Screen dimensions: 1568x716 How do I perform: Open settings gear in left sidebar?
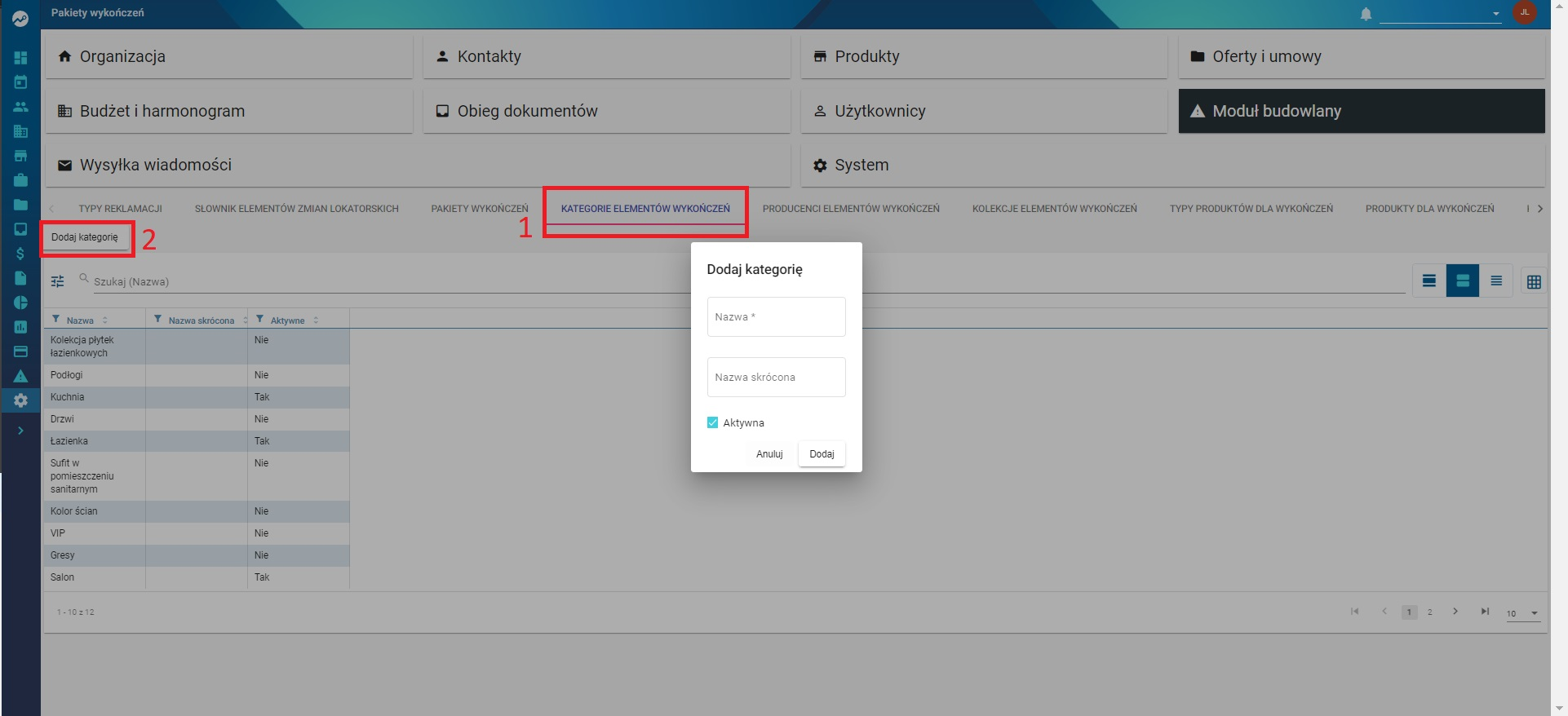(20, 400)
